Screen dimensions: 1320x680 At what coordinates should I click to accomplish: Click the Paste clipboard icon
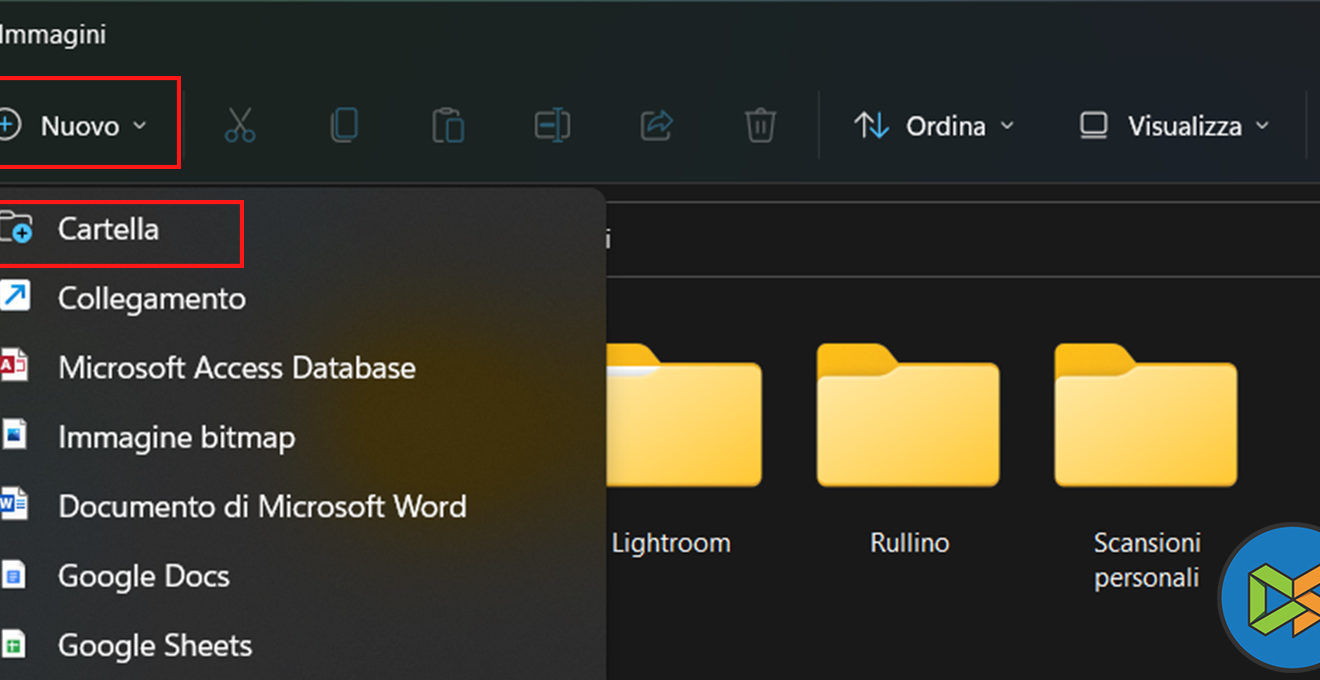pyautogui.click(x=448, y=126)
